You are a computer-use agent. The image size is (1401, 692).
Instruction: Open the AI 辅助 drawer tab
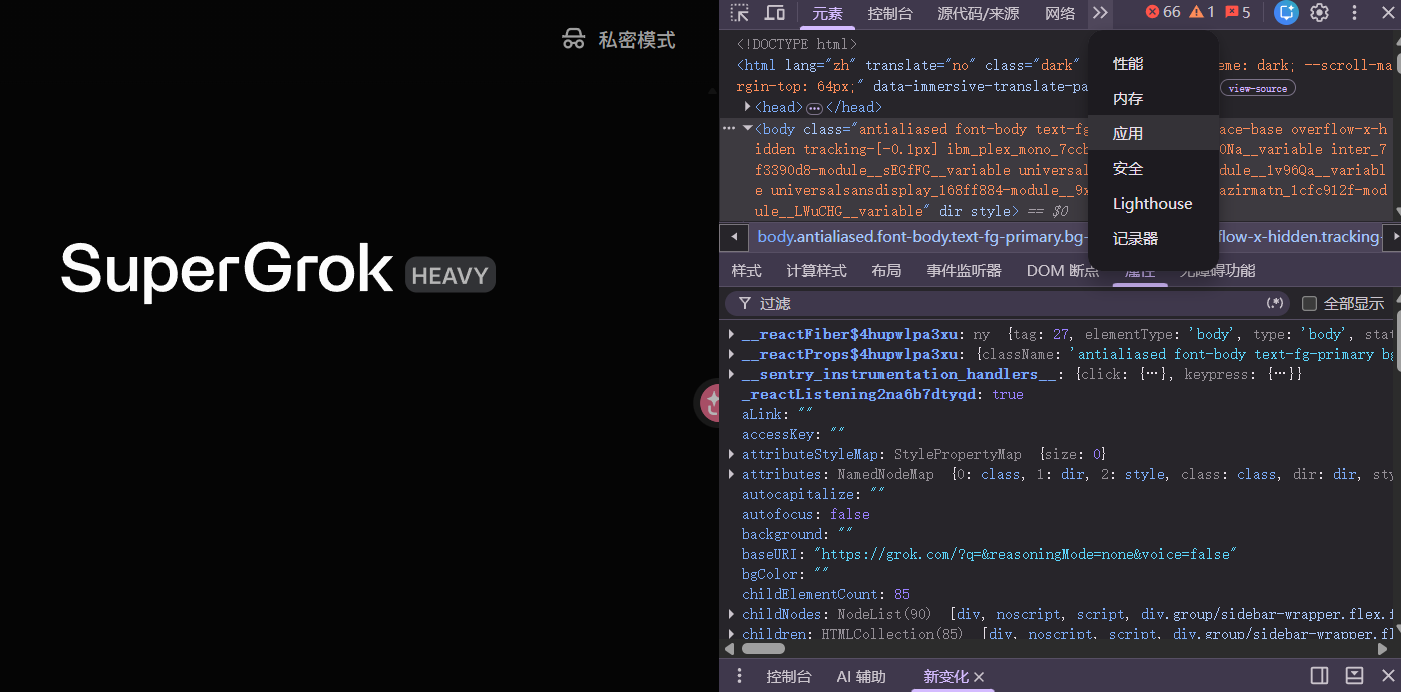click(x=861, y=677)
